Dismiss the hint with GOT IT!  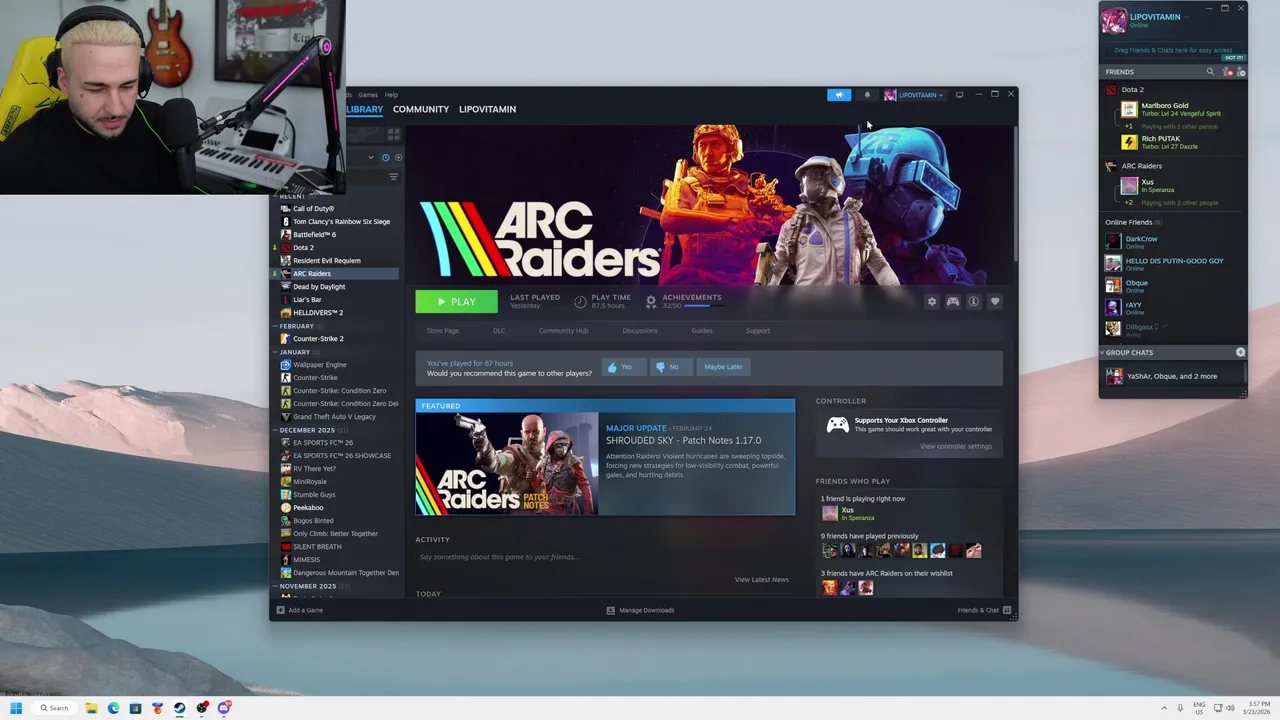click(1233, 58)
